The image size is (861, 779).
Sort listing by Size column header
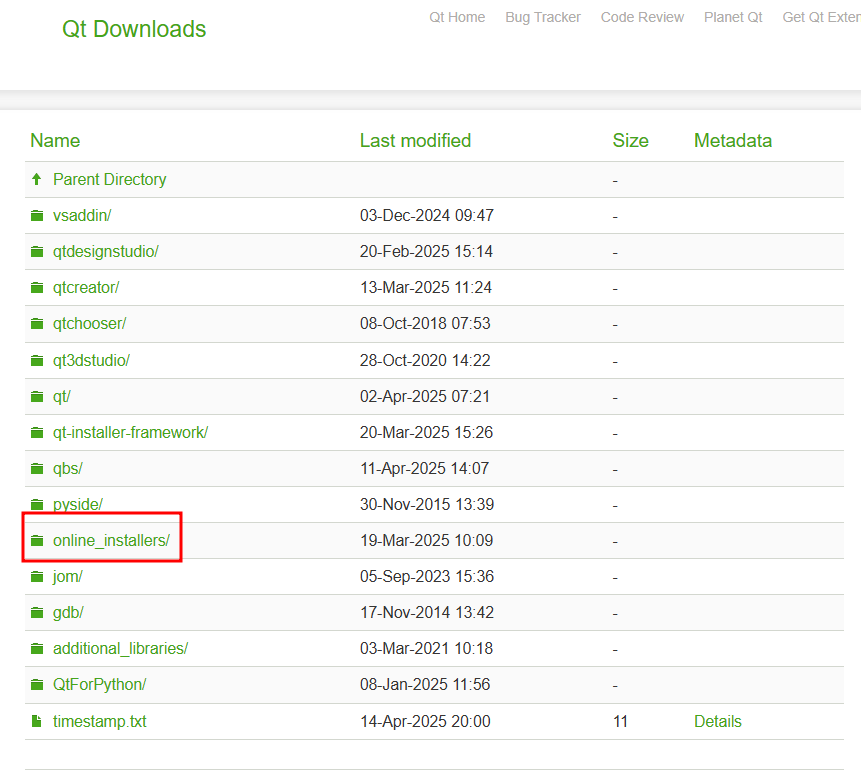(x=630, y=141)
